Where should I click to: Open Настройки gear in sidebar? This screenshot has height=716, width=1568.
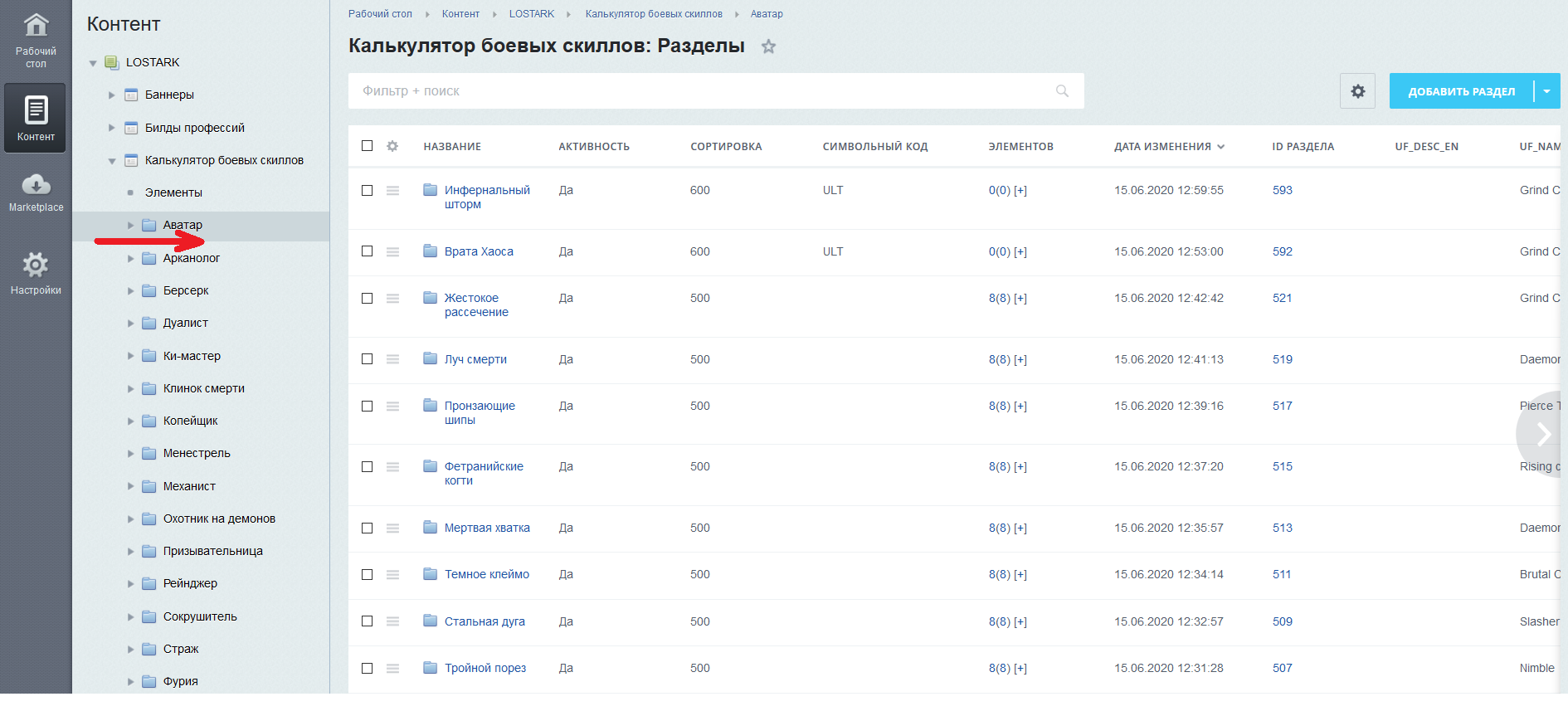[36, 265]
